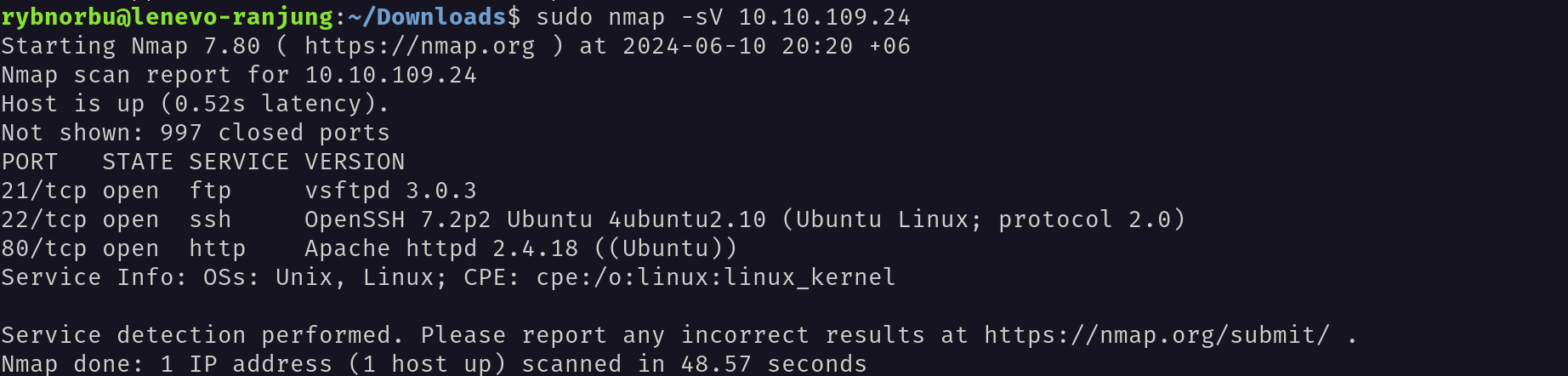Click the OpenSSH 7.2p2 version text
The height and width of the screenshot is (376, 1568).
(x=398, y=219)
